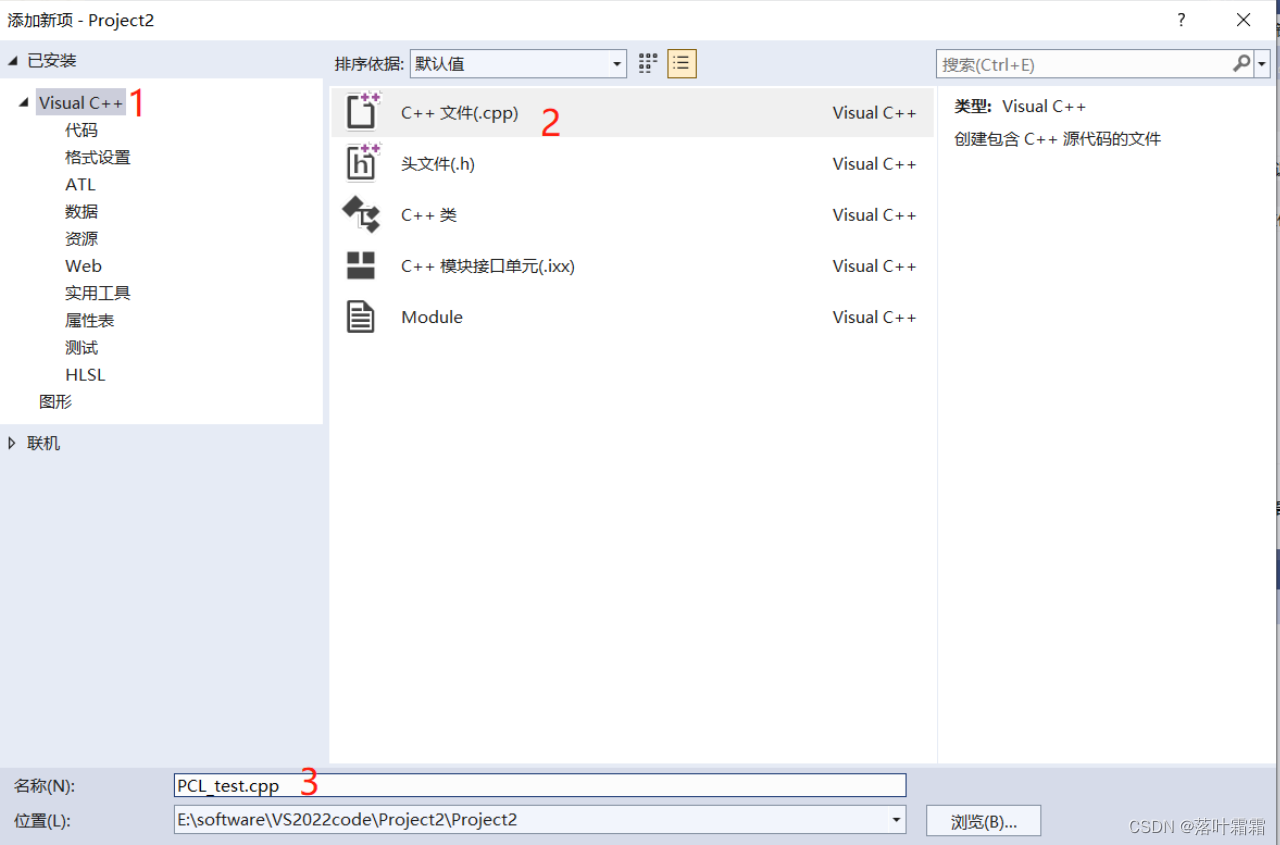Choose the C++ 文件(.cpp) template
1280x845 pixels.
point(632,112)
